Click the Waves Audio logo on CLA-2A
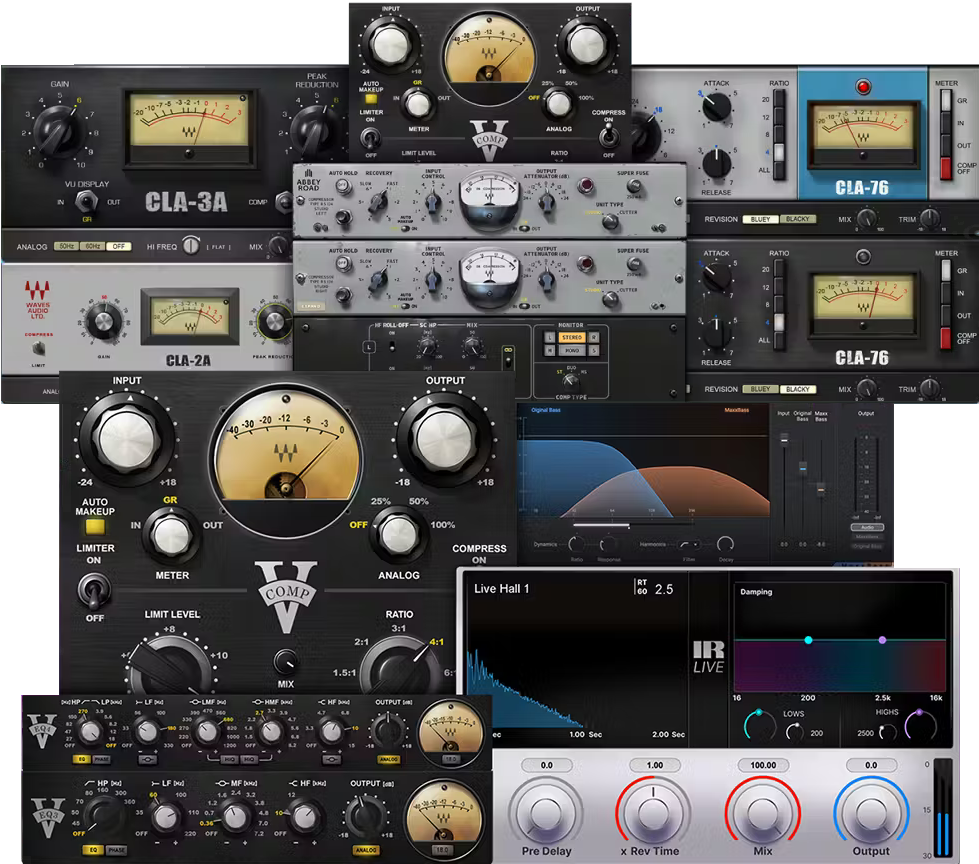 click(x=37, y=300)
